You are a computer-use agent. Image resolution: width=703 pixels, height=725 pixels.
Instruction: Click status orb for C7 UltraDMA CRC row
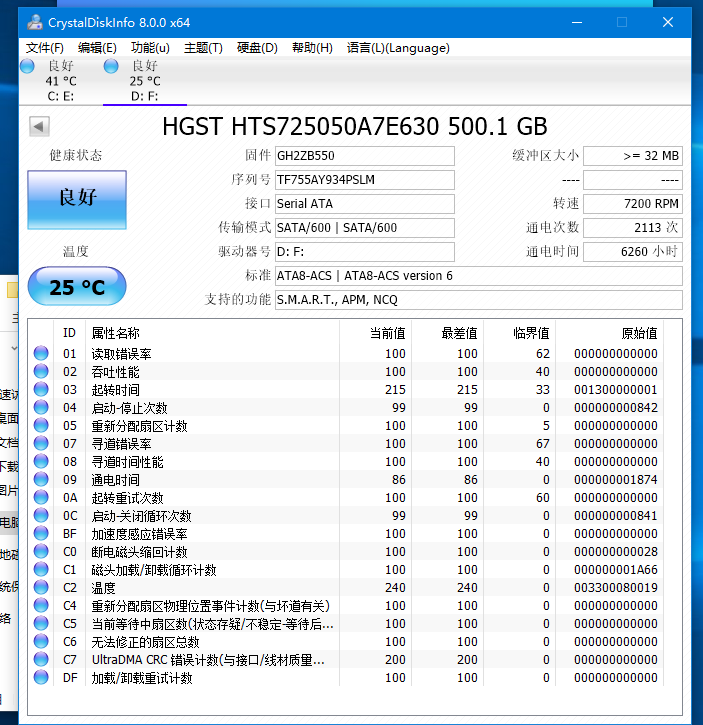[41, 660]
